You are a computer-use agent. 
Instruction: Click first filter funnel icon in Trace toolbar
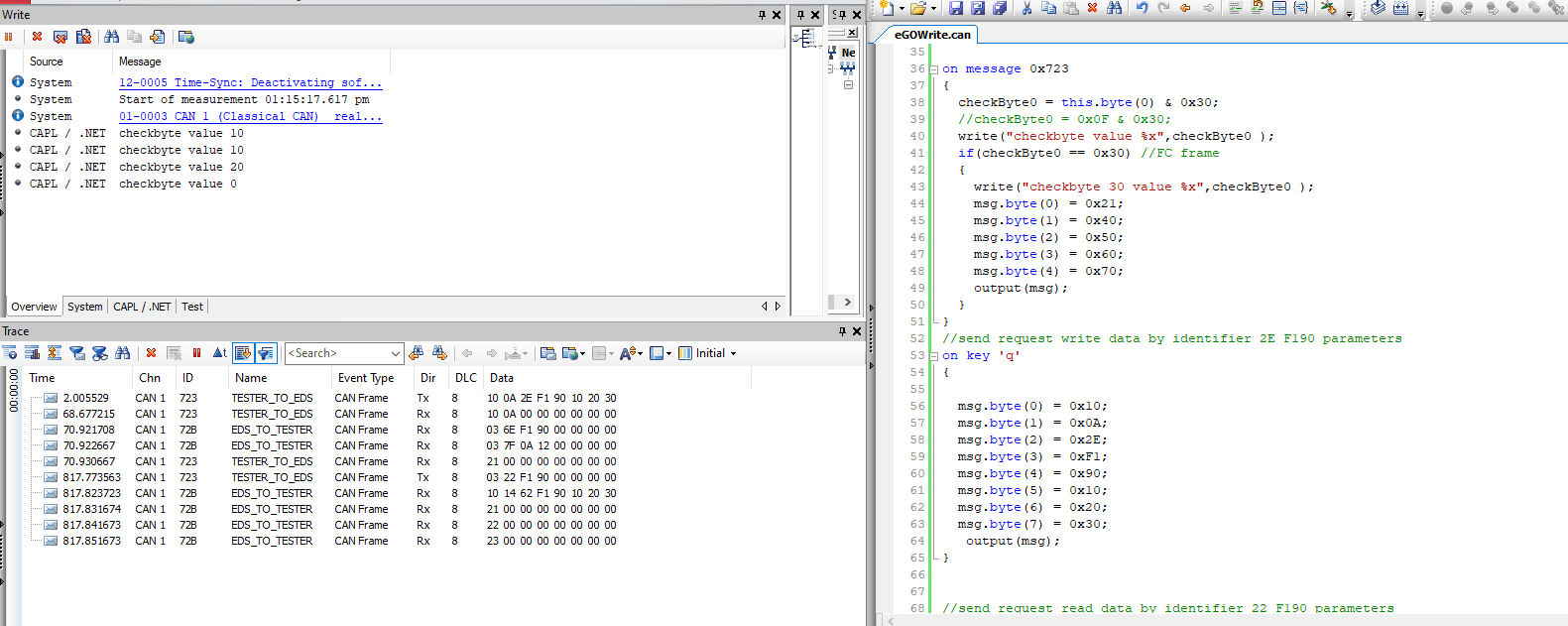[76, 353]
